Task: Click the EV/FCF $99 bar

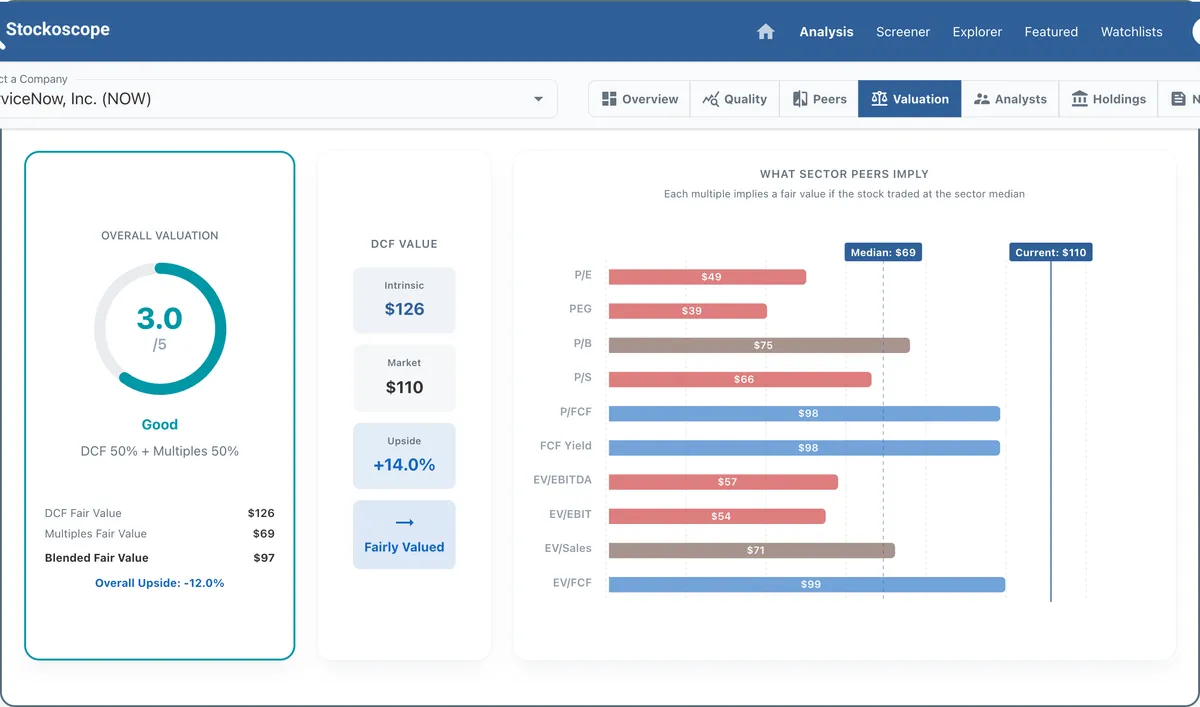Action: click(807, 584)
